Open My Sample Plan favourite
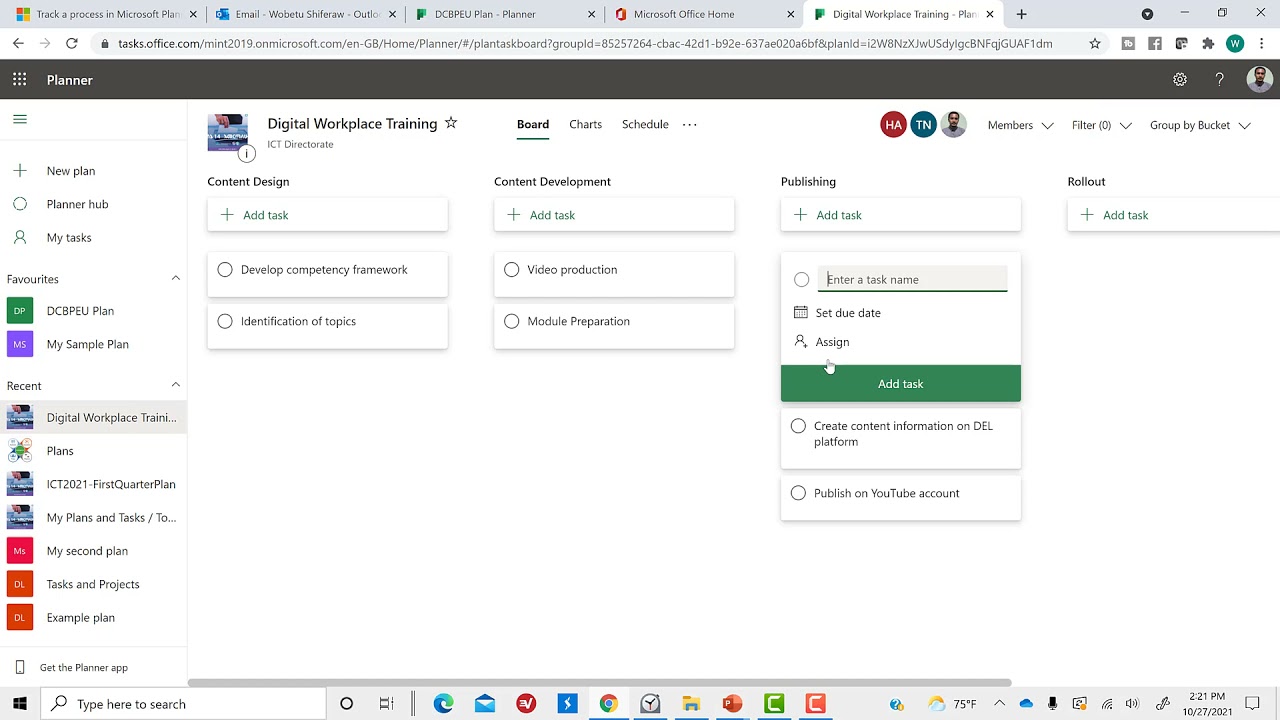Screen dimensions: 1280x720 pyautogui.click(x=87, y=344)
